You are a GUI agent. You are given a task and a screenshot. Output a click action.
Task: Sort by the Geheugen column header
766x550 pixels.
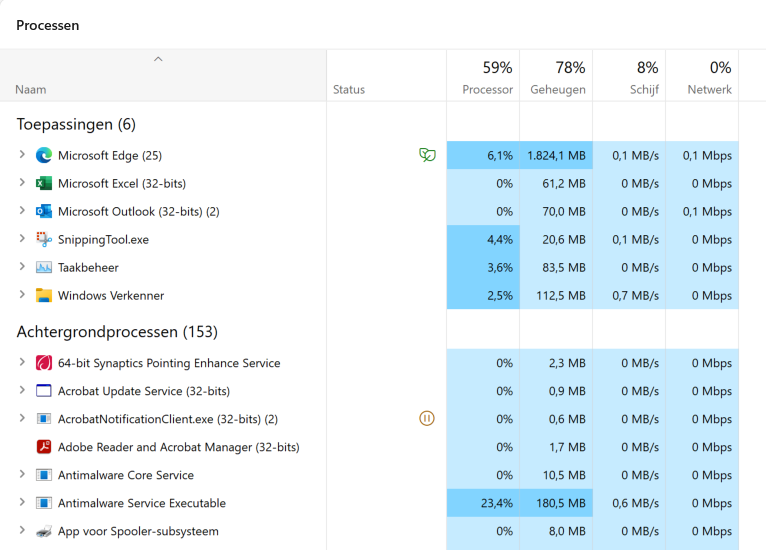556,76
